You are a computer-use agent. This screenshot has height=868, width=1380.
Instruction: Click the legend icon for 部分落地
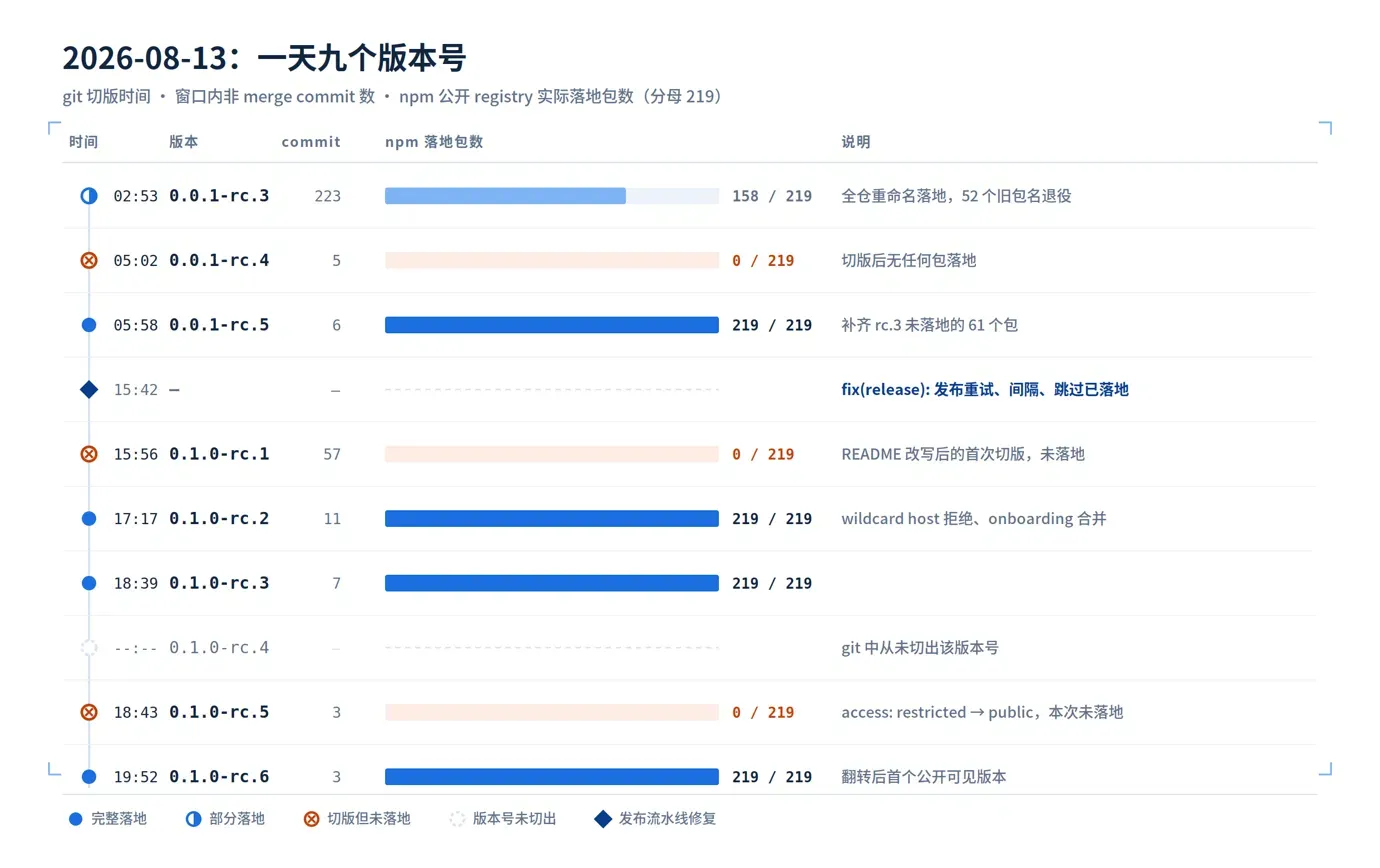[193, 819]
